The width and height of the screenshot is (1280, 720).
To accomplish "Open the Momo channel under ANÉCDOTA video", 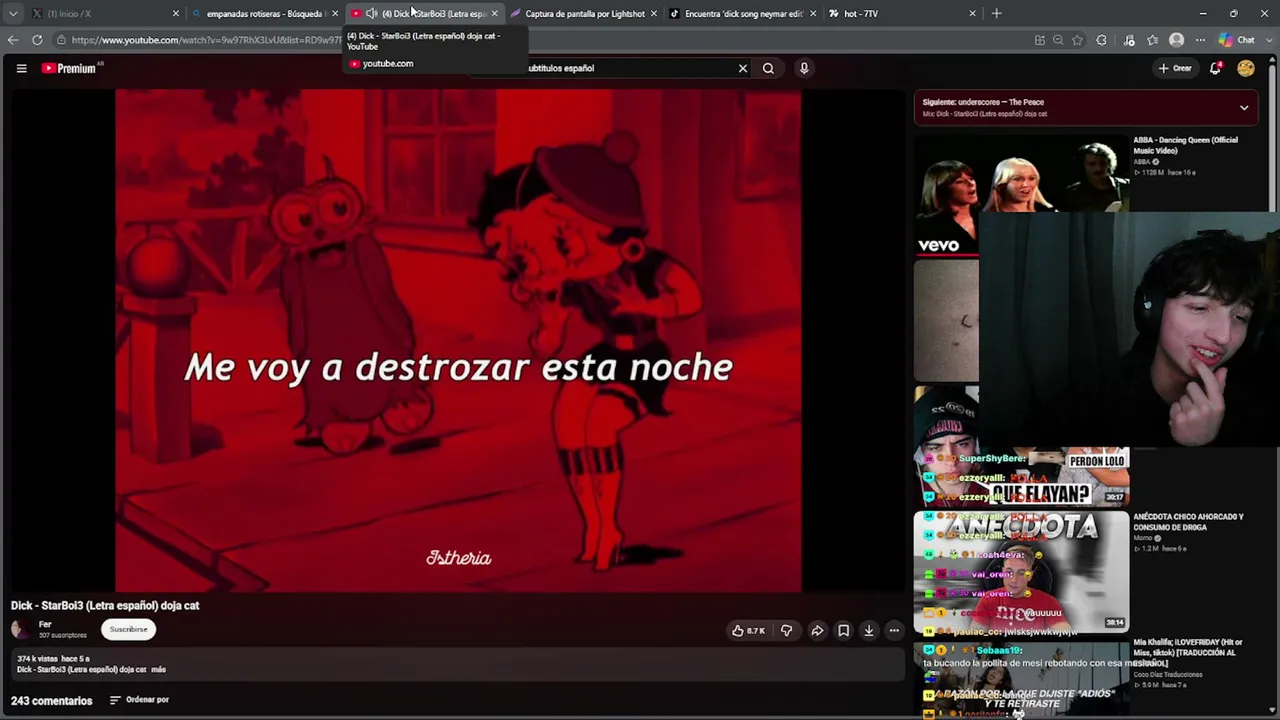I will pyautogui.click(x=1143, y=538).
